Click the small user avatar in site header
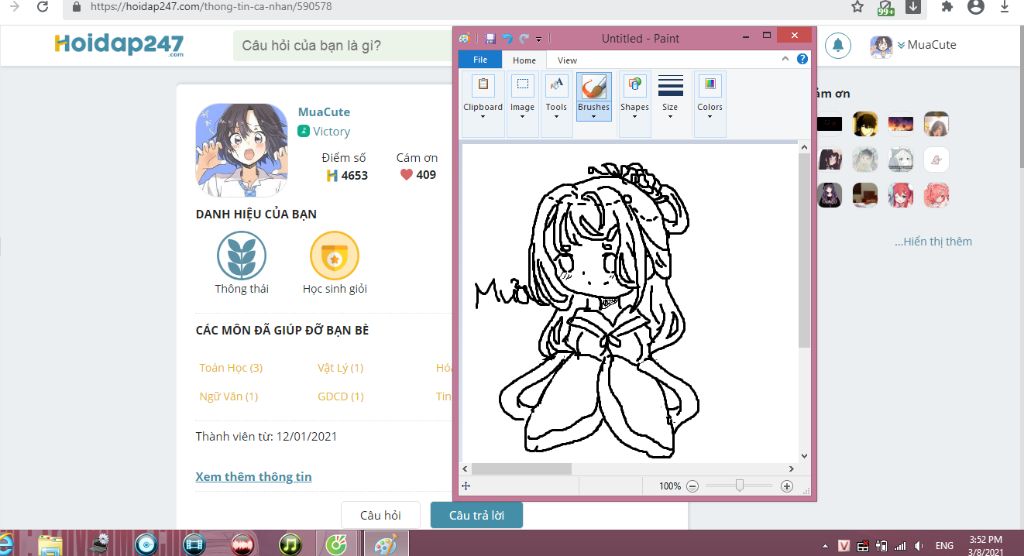Image resolution: width=1024 pixels, height=556 pixels. 881,46
